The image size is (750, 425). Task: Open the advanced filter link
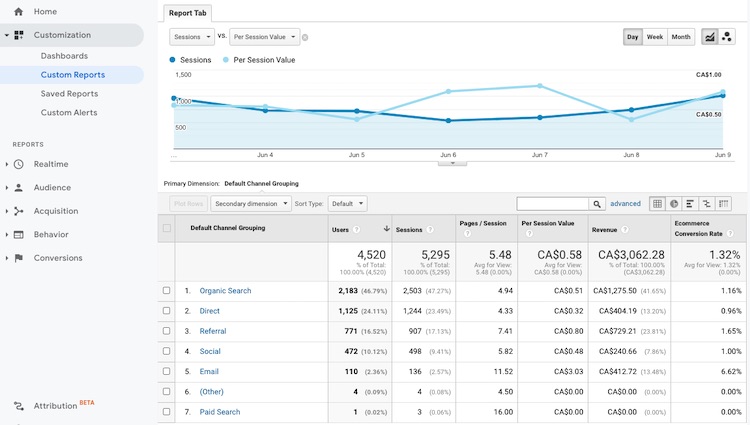pos(625,204)
